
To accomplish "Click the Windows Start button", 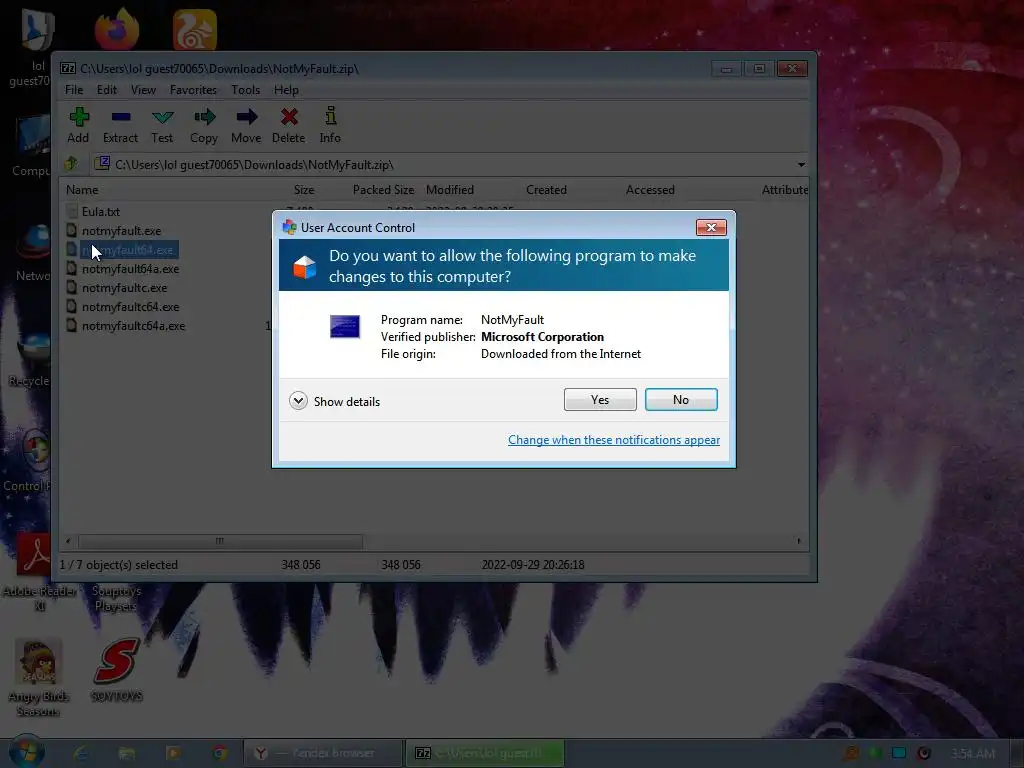I will [x=25, y=753].
